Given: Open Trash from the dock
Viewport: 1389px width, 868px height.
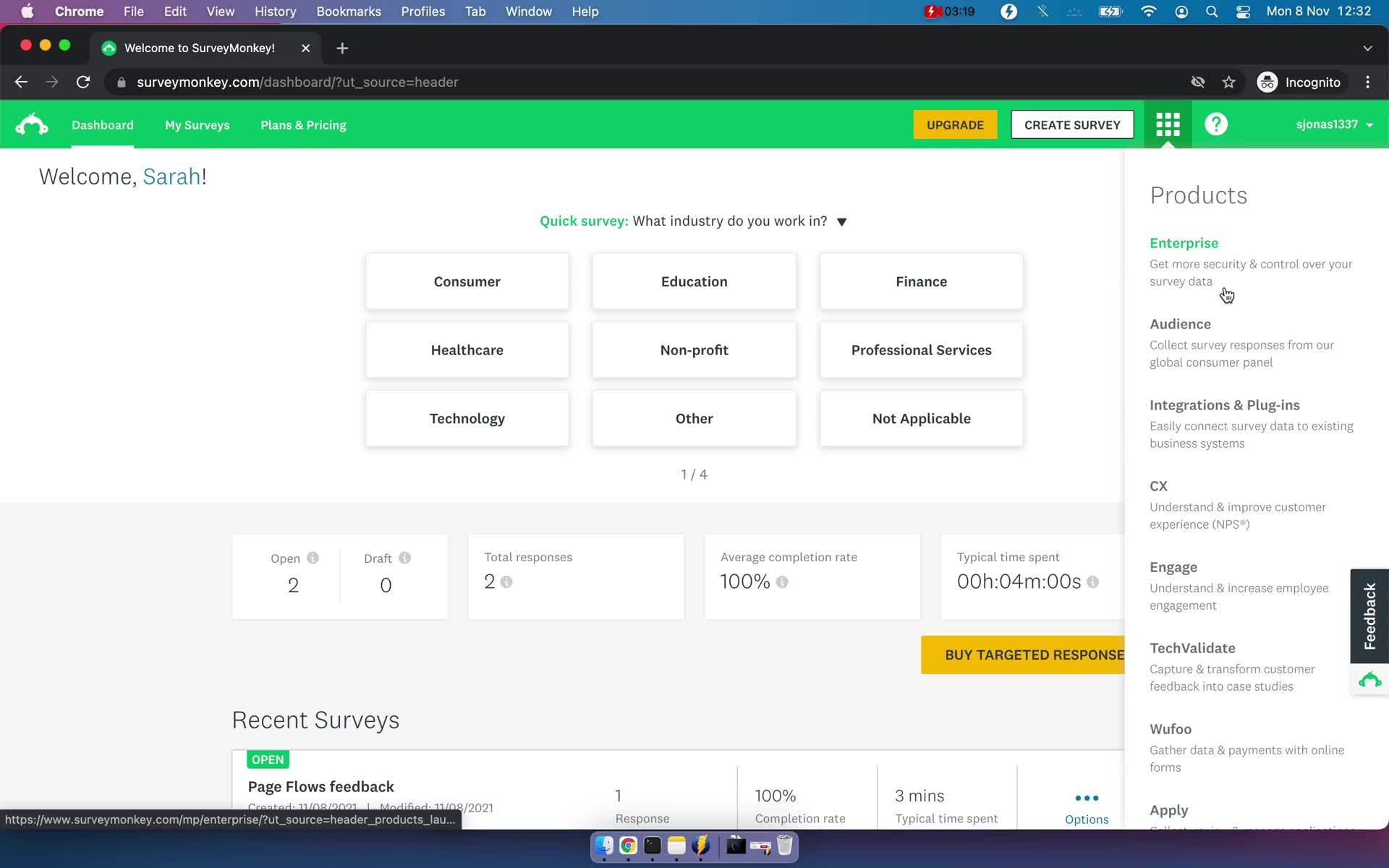Looking at the screenshot, I should (785, 846).
